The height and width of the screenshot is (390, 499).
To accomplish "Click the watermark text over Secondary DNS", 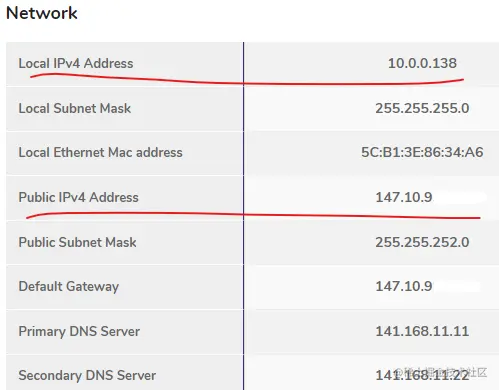I will click(441, 372).
